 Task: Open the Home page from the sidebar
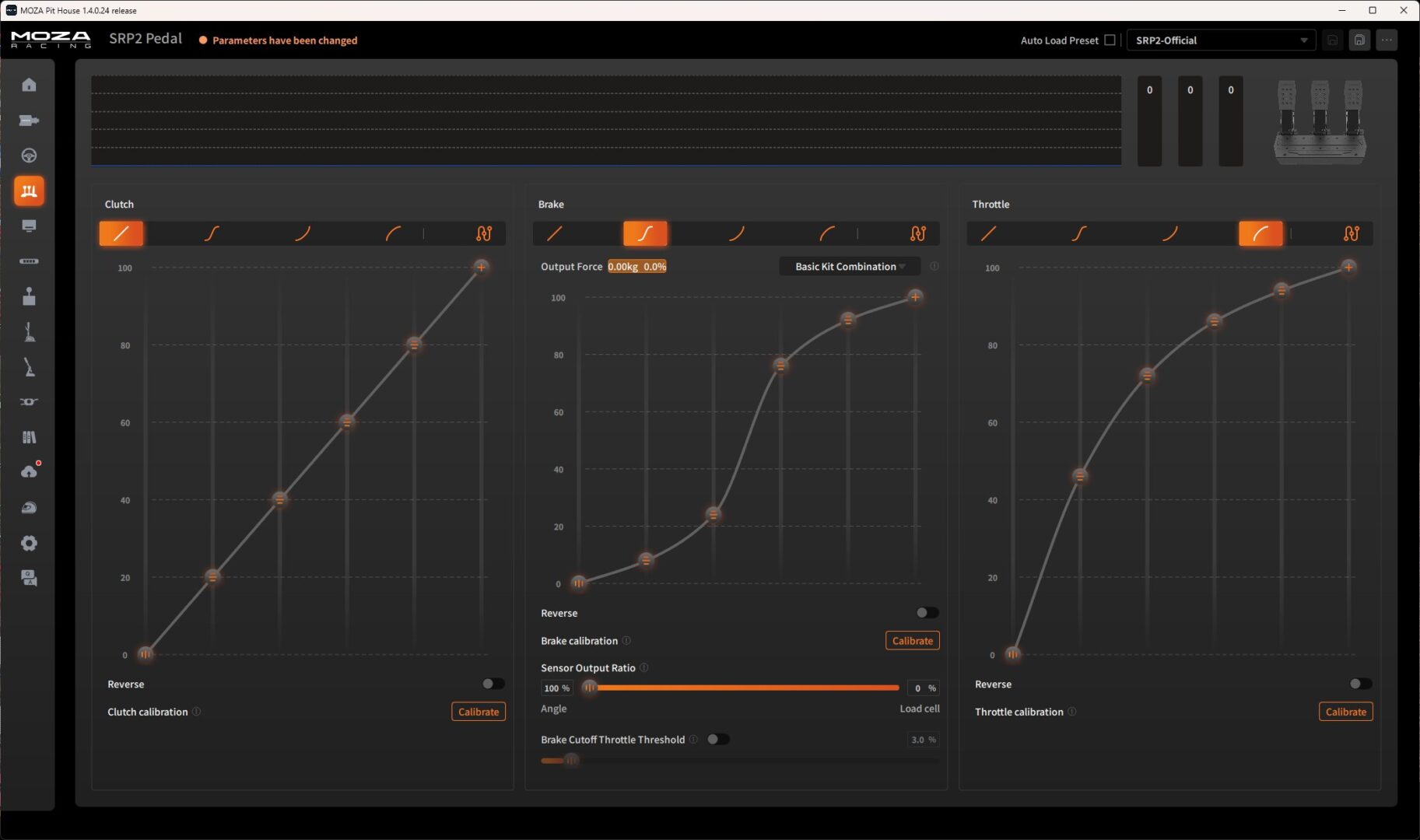click(29, 85)
